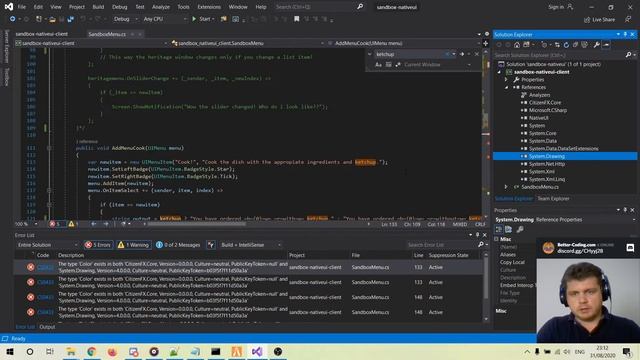Click the alphabetical sort icon in Properties panel

(x=509, y=229)
